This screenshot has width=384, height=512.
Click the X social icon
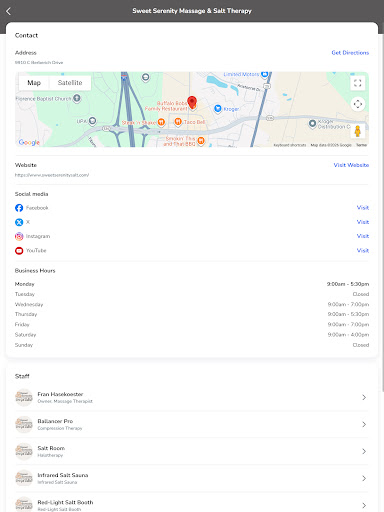[19, 222]
